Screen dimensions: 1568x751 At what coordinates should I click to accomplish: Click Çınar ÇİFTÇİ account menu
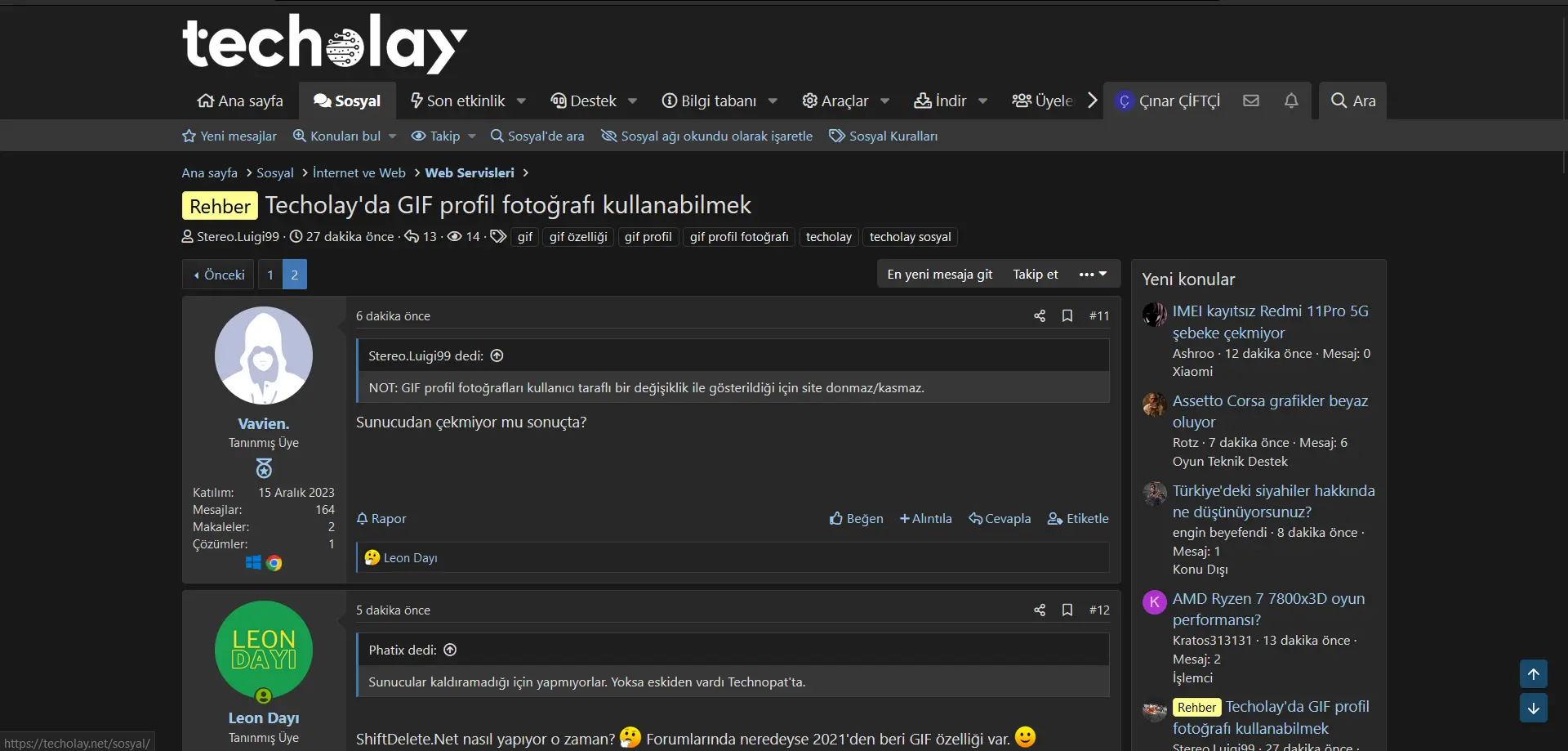tap(1169, 101)
